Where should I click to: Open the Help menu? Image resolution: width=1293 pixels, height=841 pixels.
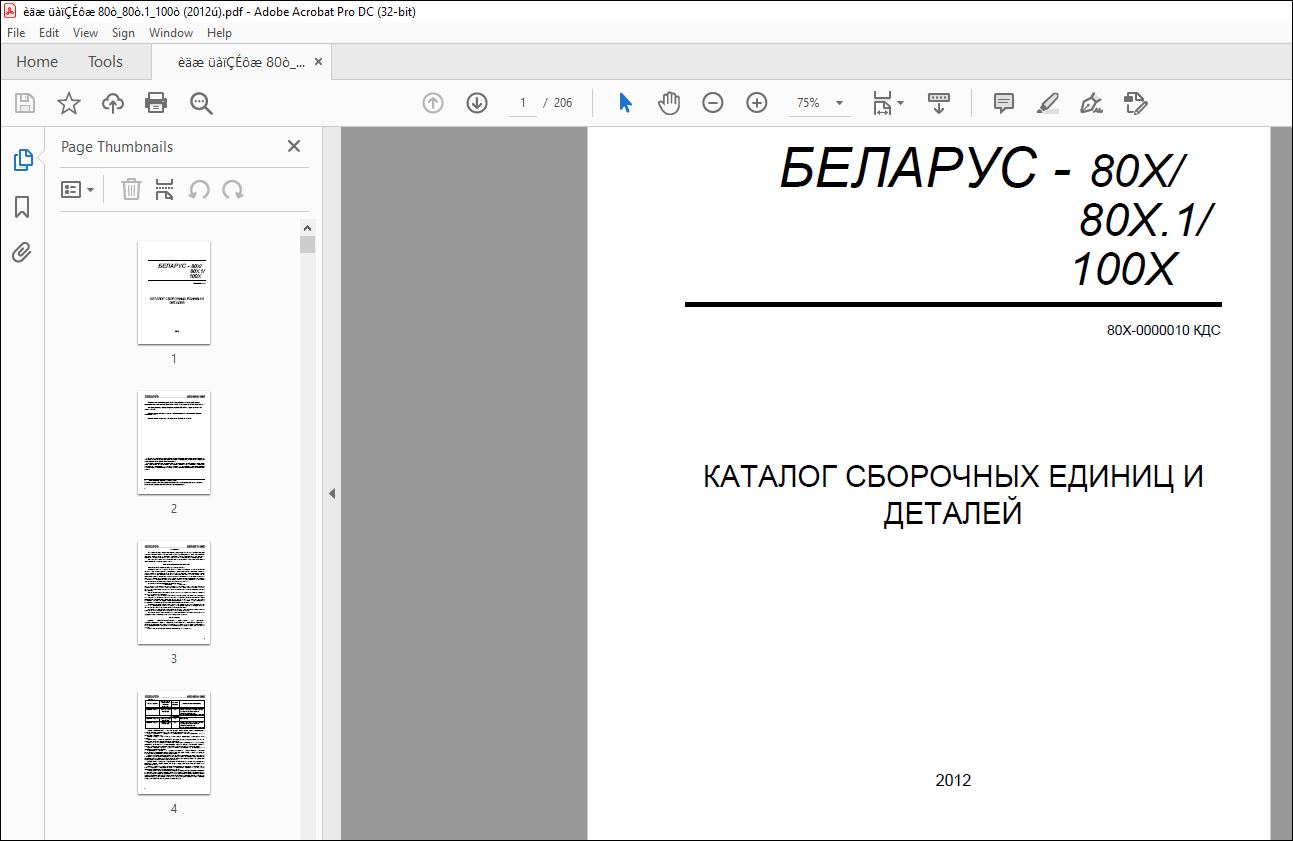point(219,33)
